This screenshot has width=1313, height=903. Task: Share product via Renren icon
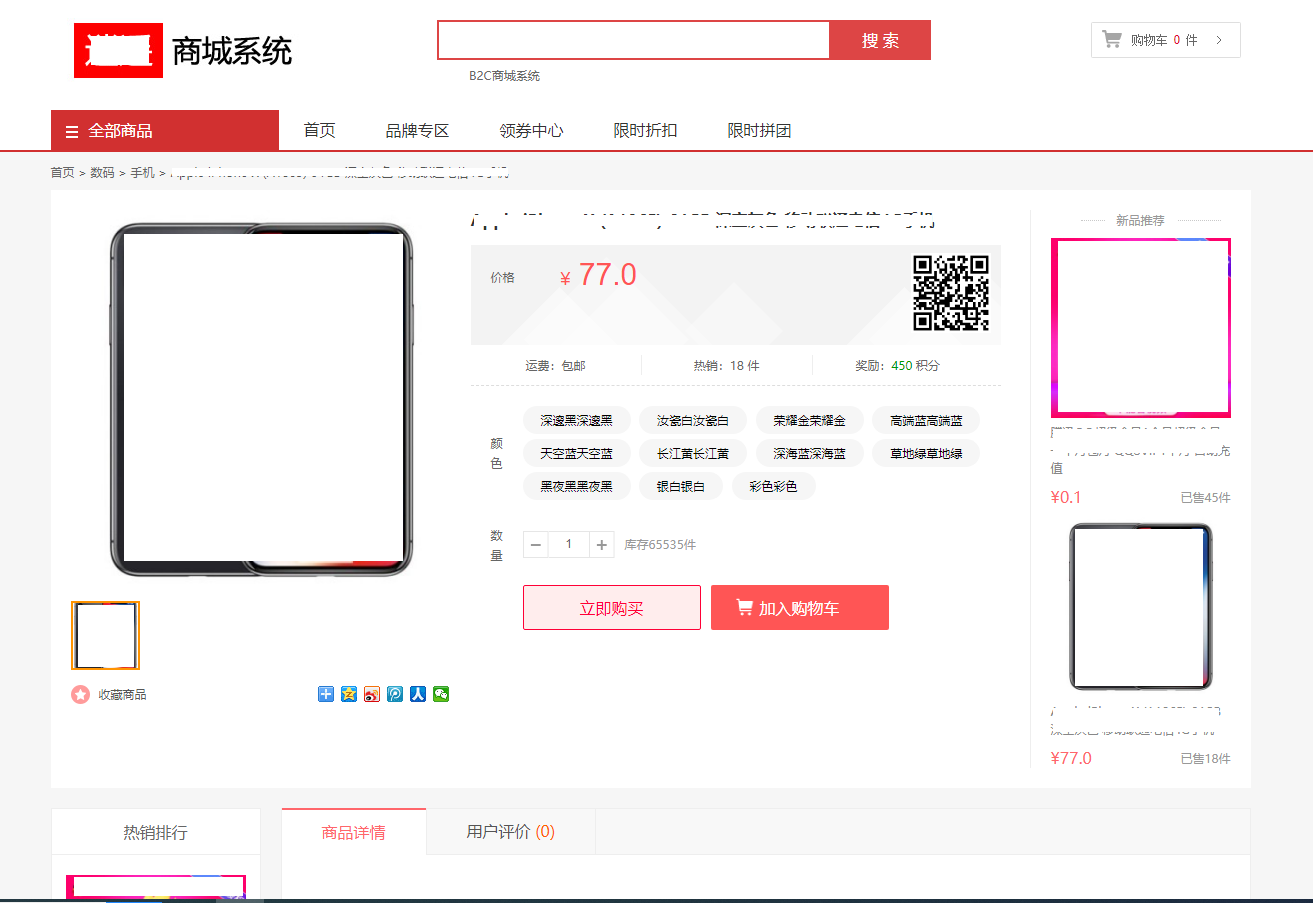418,694
